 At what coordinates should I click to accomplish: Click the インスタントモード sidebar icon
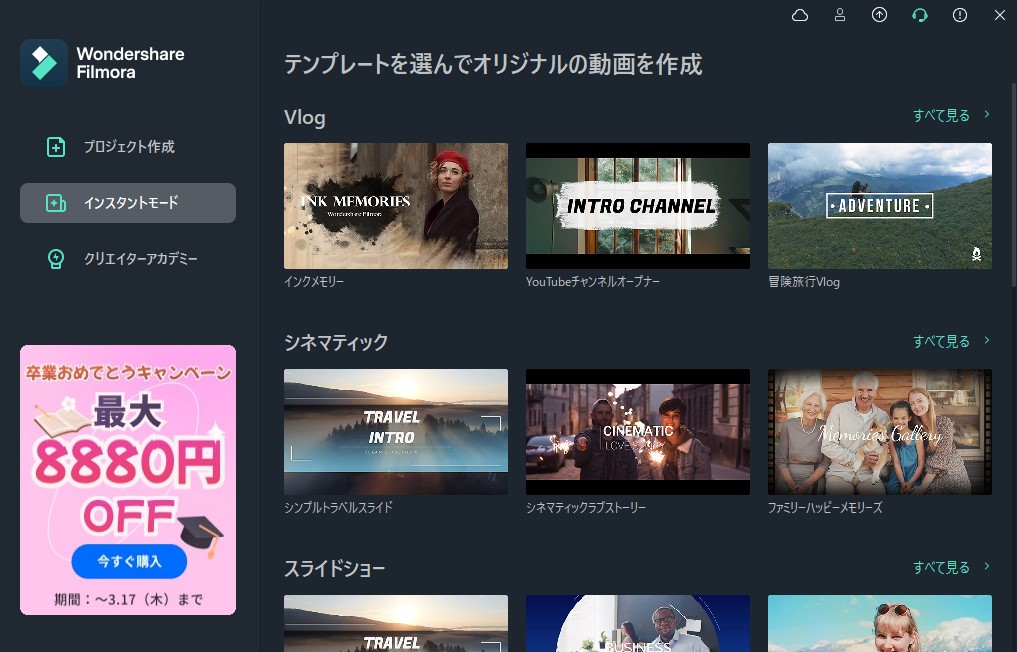56,203
